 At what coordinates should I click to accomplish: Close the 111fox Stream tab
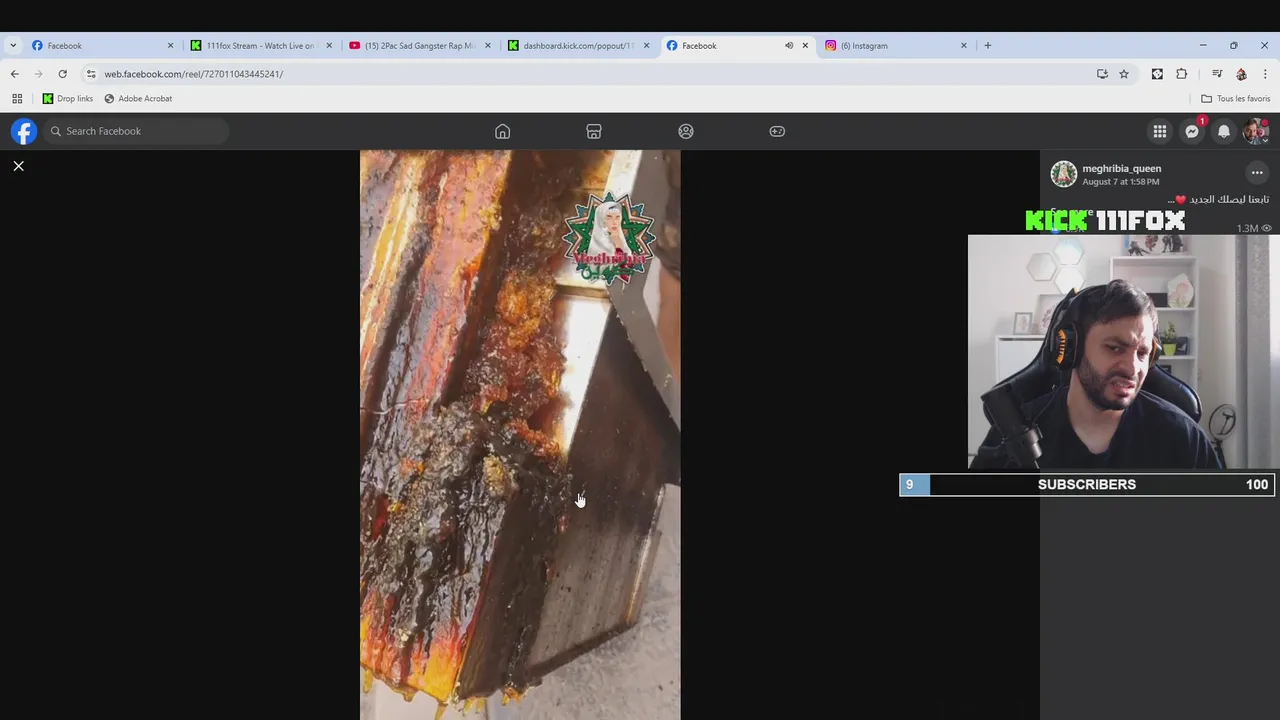click(329, 45)
